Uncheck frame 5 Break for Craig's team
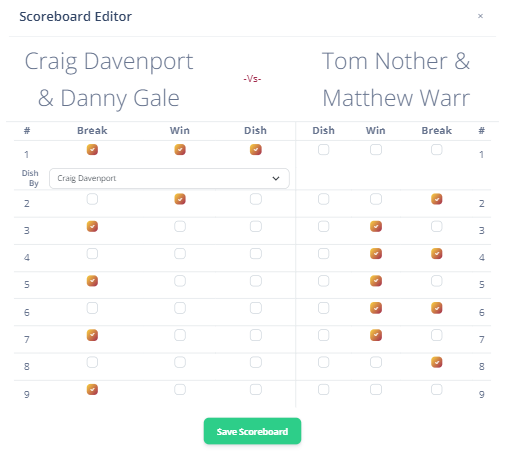 click(92, 281)
